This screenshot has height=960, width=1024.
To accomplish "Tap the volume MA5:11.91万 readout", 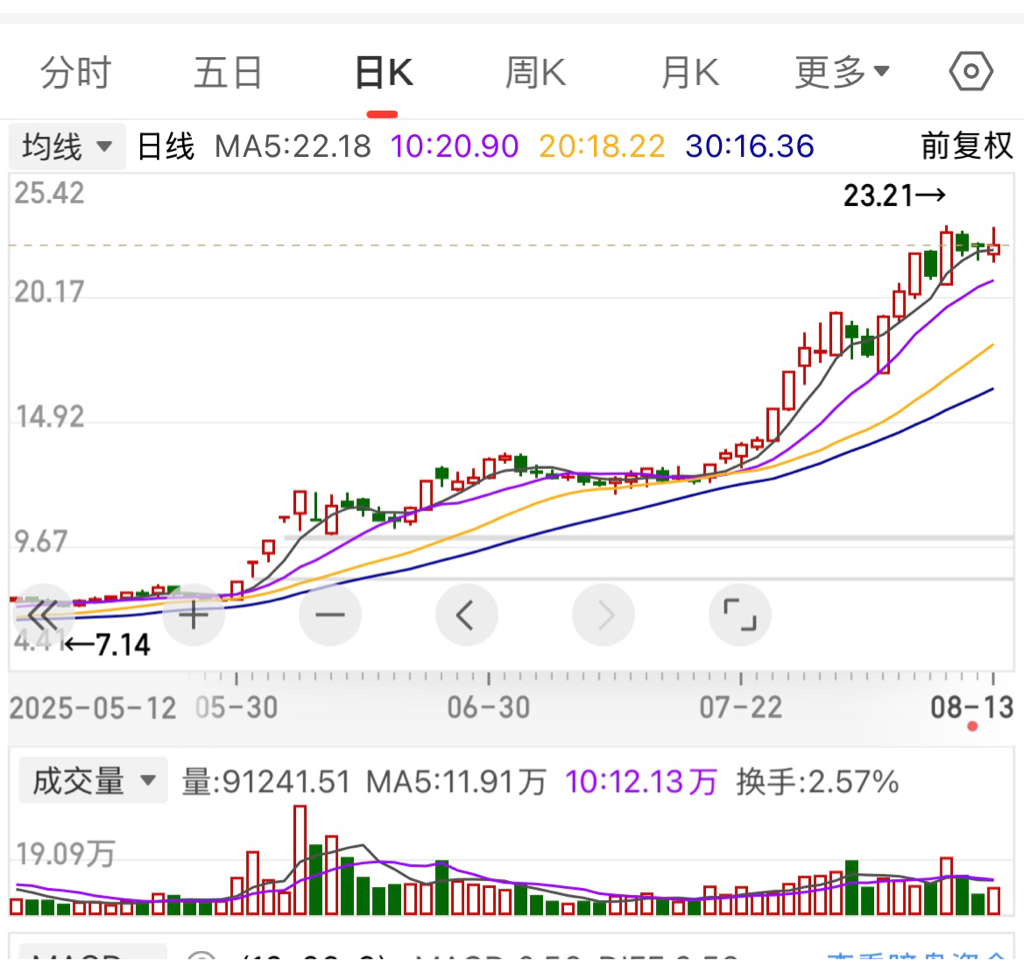I will pos(456,781).
